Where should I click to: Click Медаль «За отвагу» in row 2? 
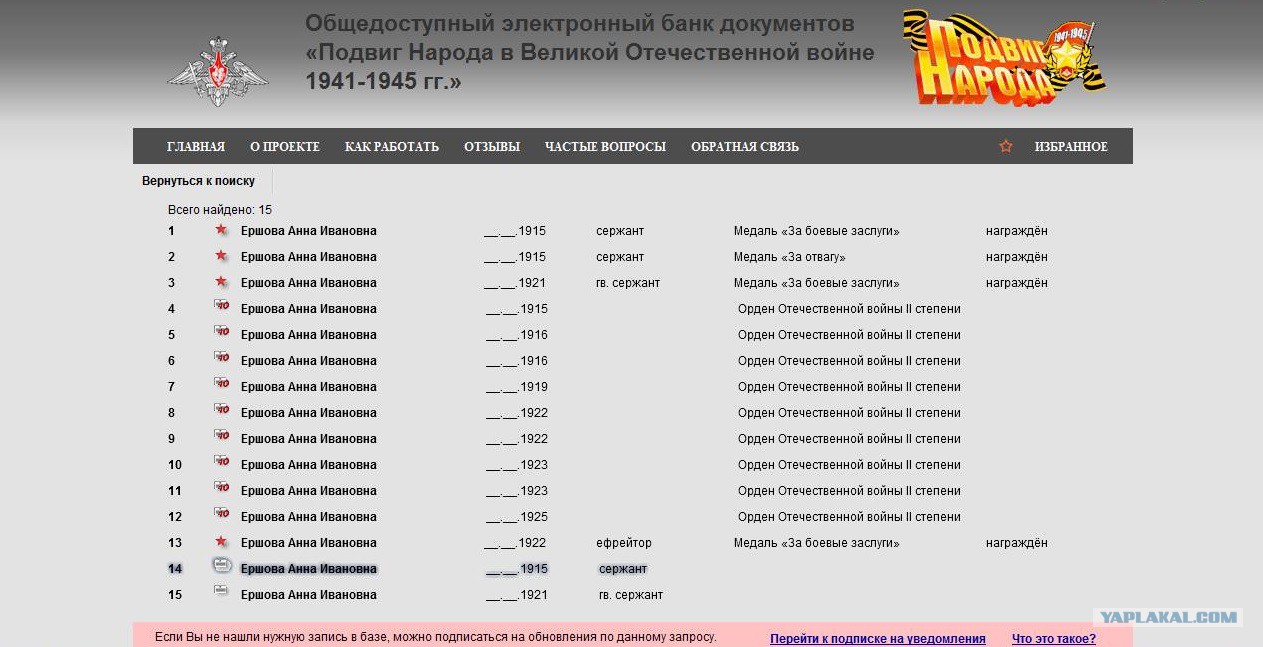[x=790, y=257]
